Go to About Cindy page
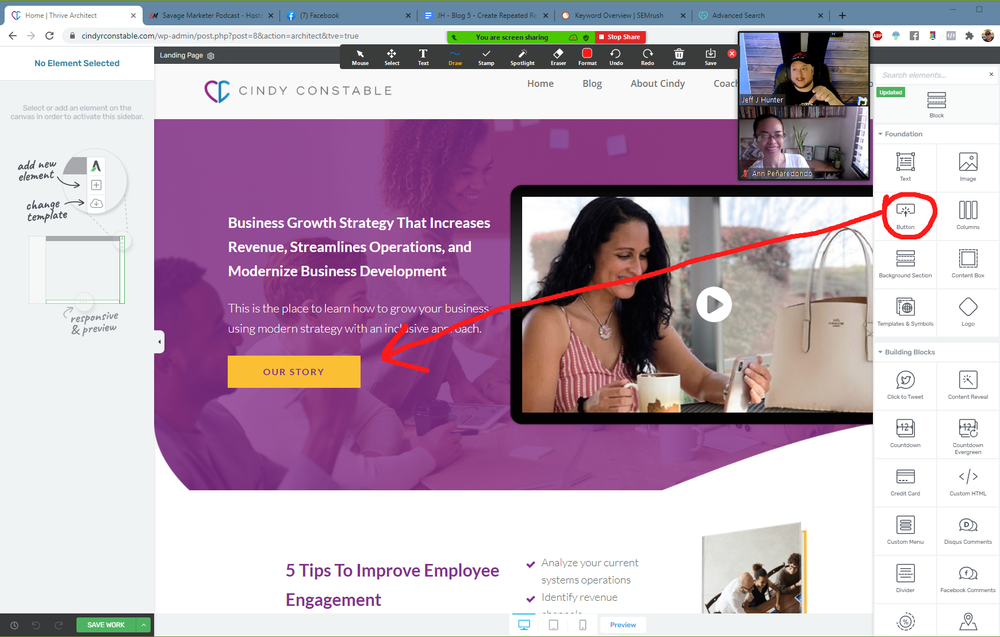Viewport: 1000px width, 637px height. [x=658, y=84]
